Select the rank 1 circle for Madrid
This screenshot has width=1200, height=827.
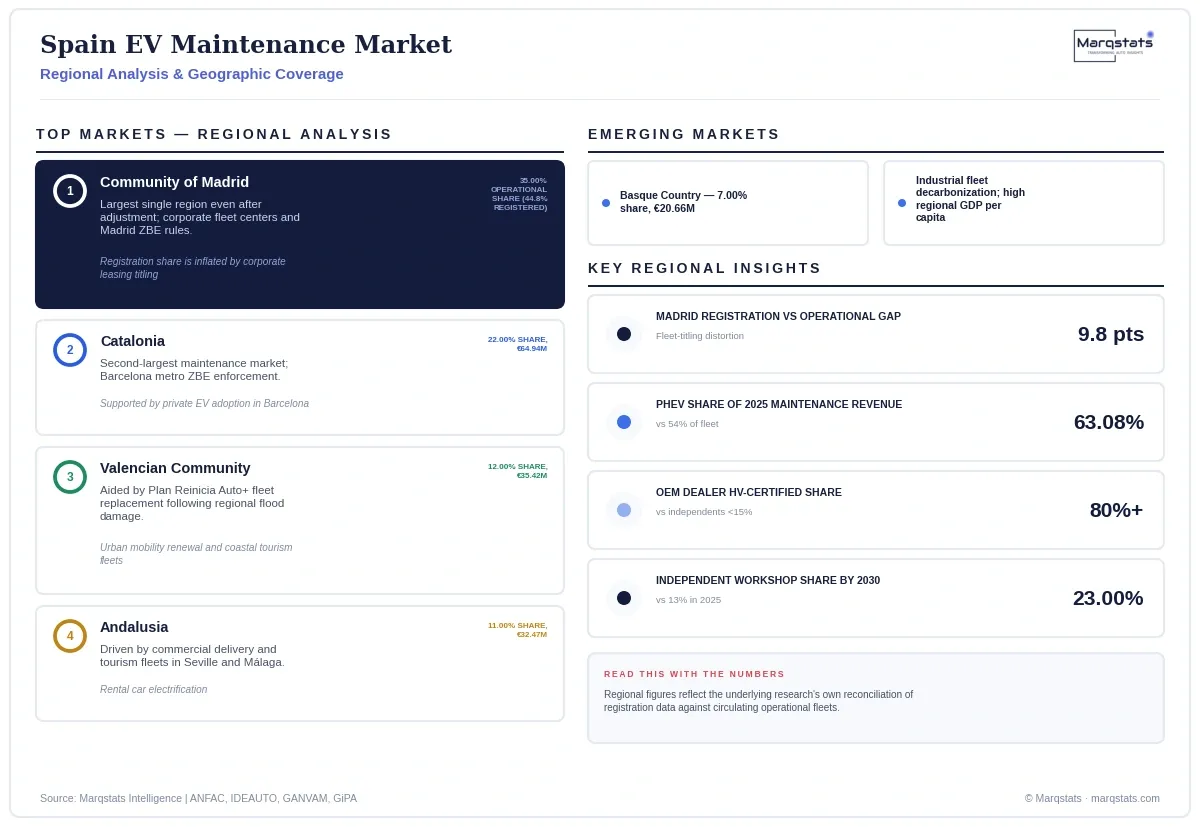click(x=70, y=191)
